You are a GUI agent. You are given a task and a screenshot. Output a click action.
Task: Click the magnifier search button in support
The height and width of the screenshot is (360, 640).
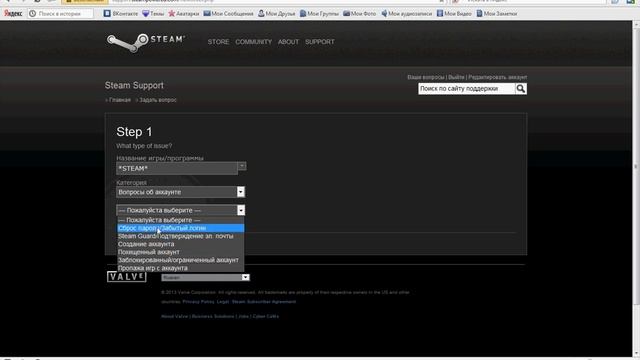point(520,89)
